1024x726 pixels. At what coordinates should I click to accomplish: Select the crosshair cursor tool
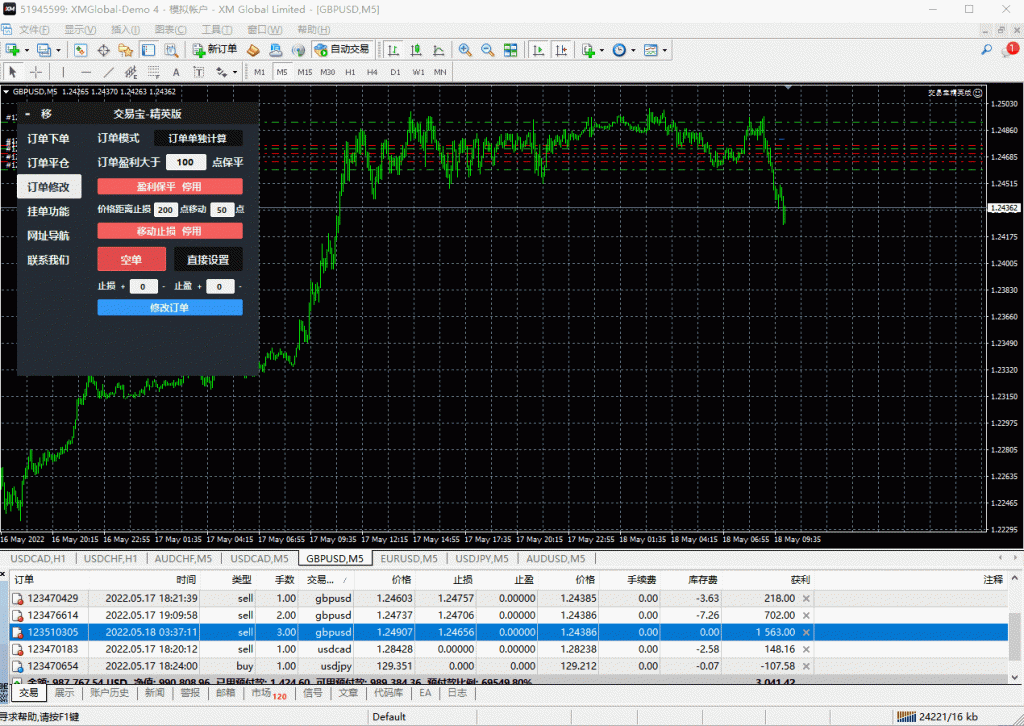tap(36, 72)
